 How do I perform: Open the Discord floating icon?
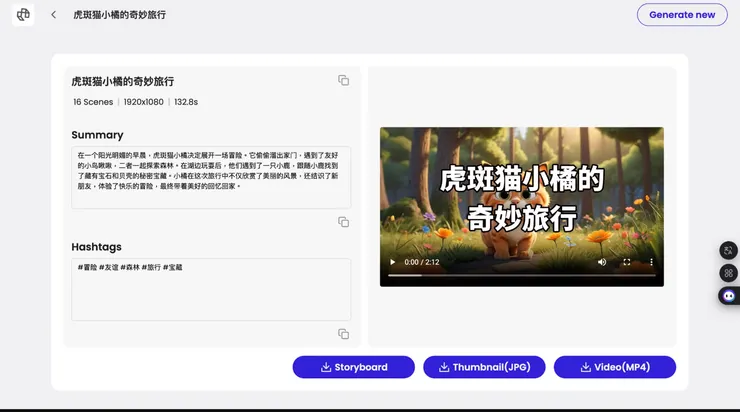[x=729, y=296]
